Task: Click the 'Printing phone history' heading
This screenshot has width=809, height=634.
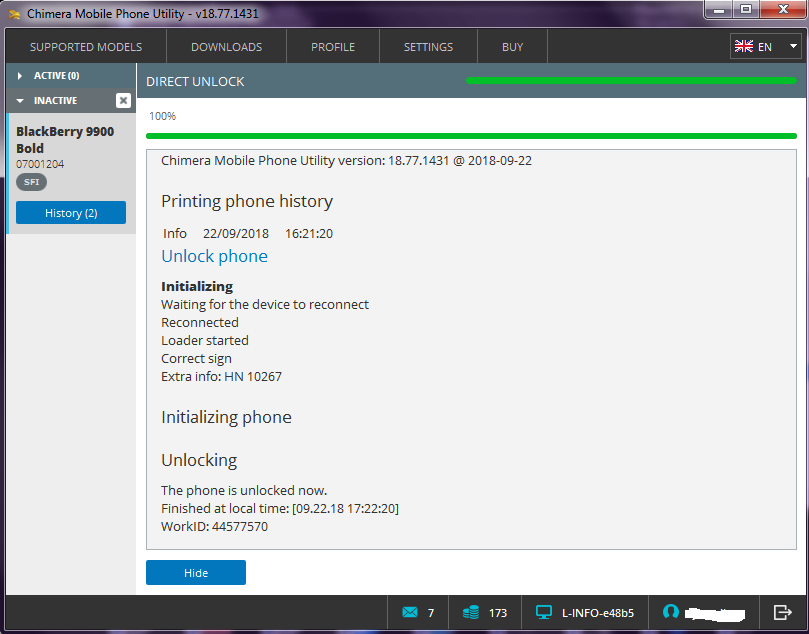Action: coord(247,201)
